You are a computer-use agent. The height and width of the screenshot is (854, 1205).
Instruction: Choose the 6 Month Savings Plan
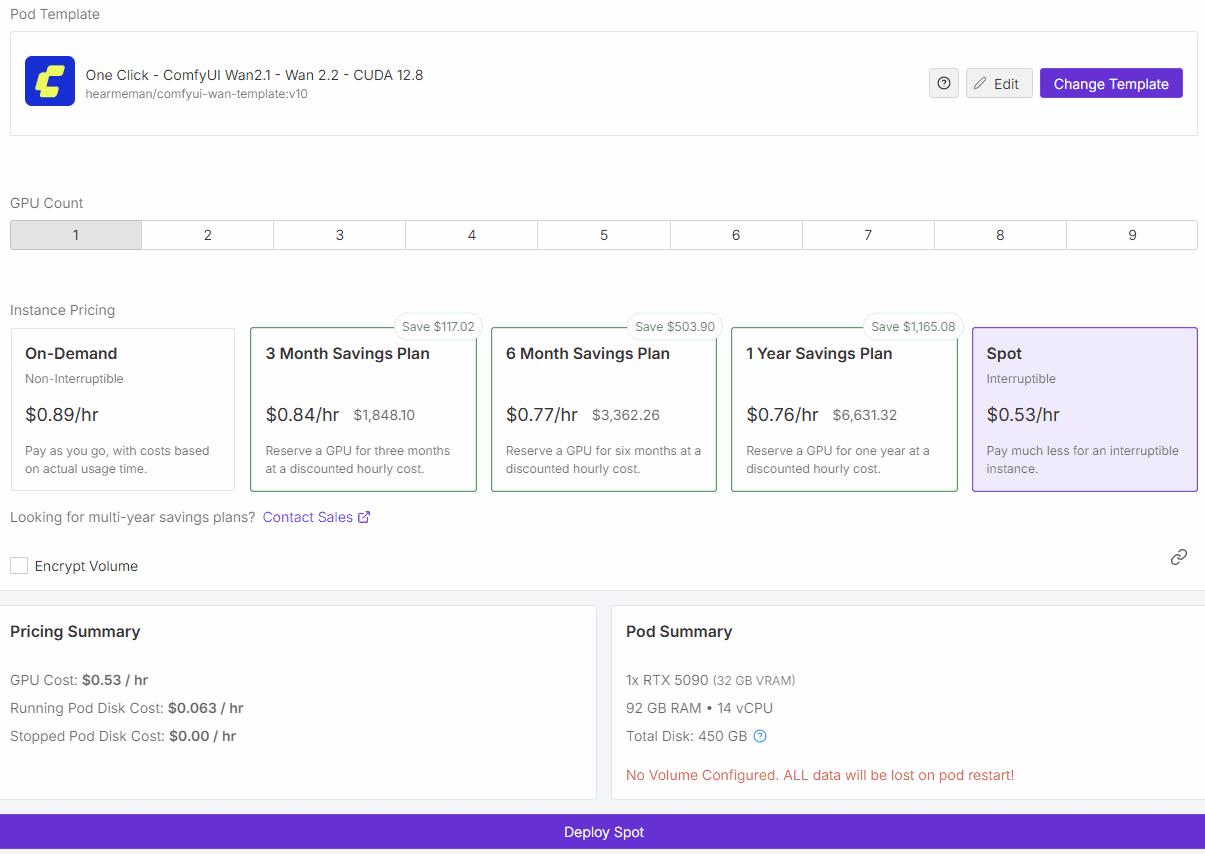click(604, 410)
